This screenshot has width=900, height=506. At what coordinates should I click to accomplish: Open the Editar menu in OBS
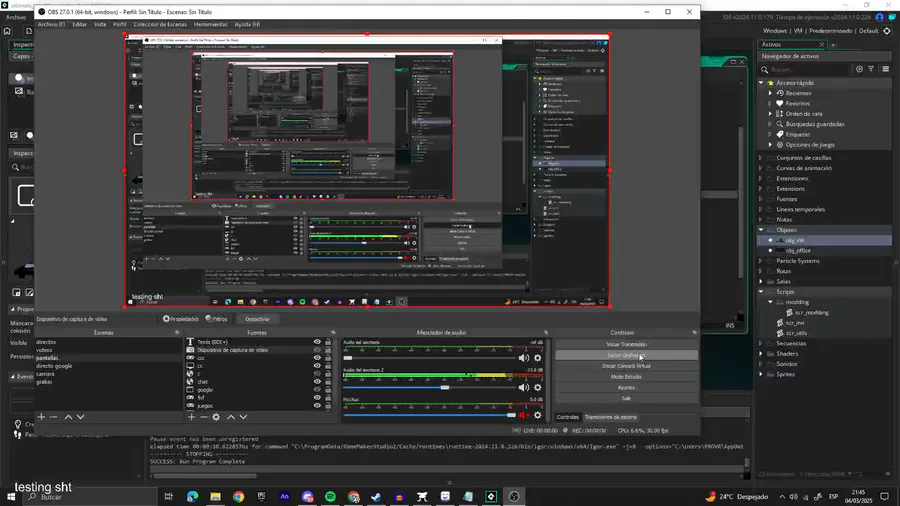pyautogui.click(x=80, y=25)
